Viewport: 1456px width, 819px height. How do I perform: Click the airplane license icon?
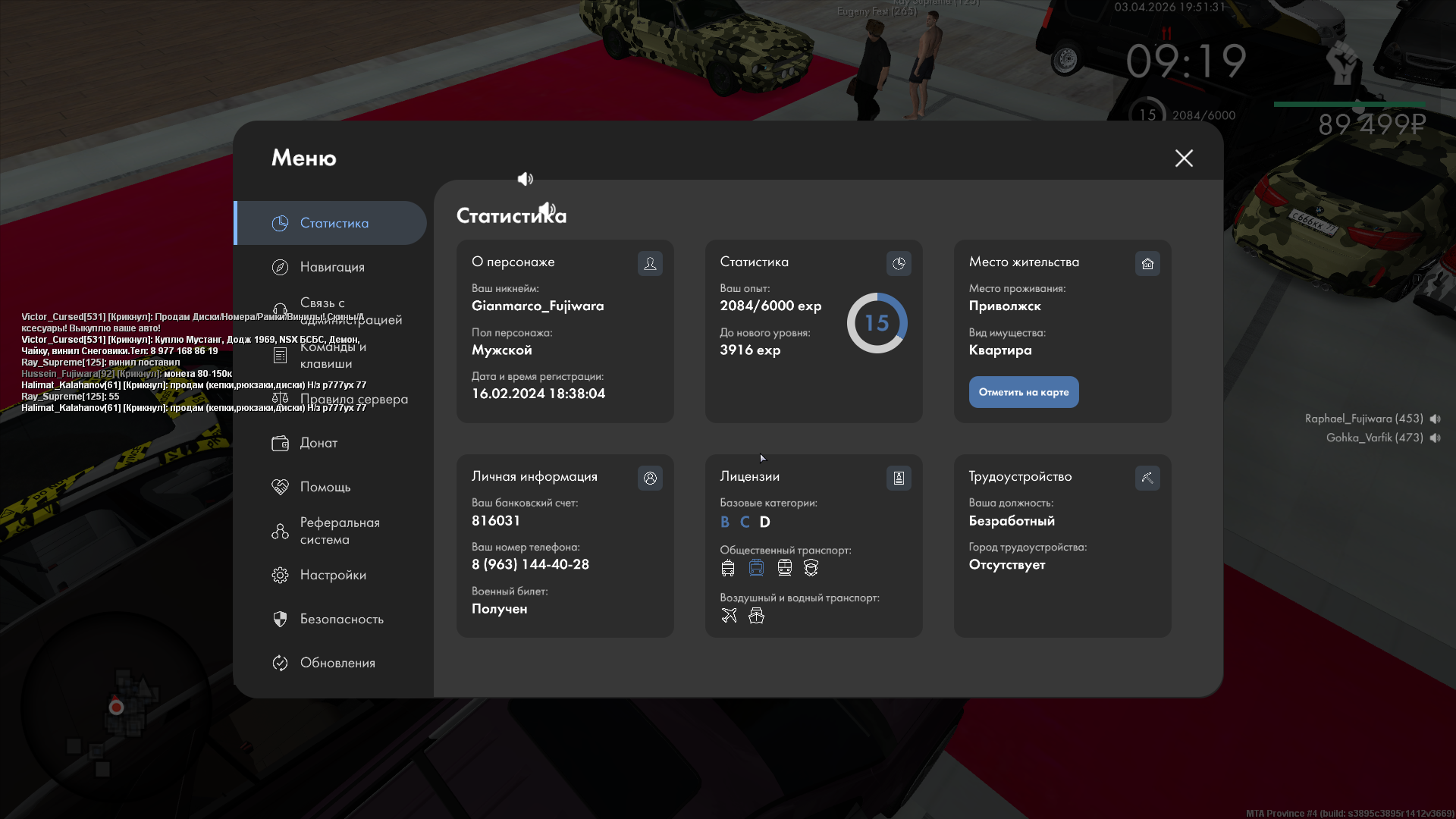point(729,616)
